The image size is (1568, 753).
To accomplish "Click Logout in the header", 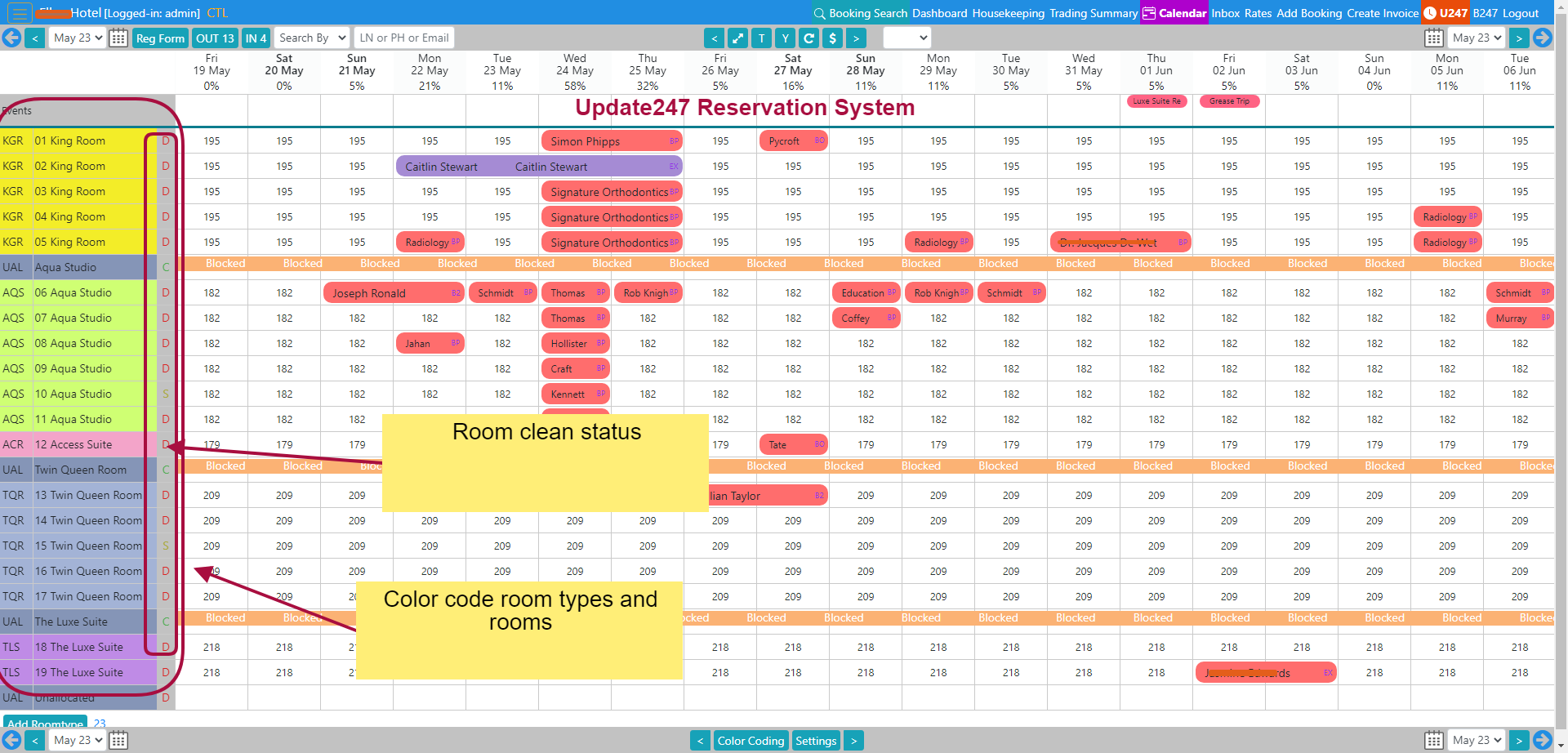I will pyautogui.click(x=1521, y=13).
